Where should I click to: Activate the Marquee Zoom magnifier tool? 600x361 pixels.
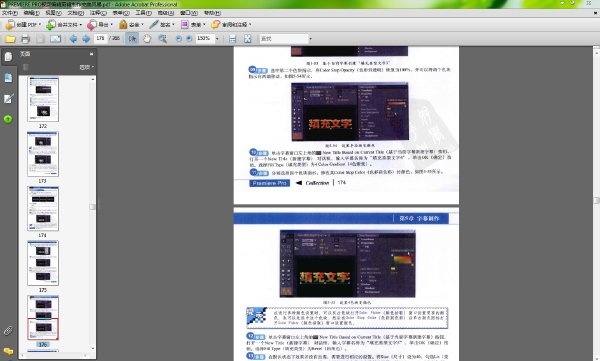click(163, 39)
